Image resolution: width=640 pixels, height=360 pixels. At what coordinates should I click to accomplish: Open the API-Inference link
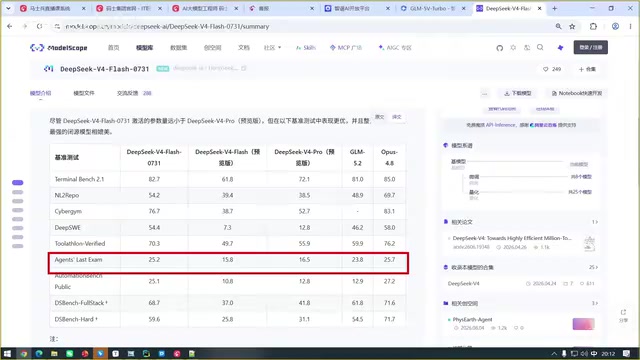tap(500, 125)
